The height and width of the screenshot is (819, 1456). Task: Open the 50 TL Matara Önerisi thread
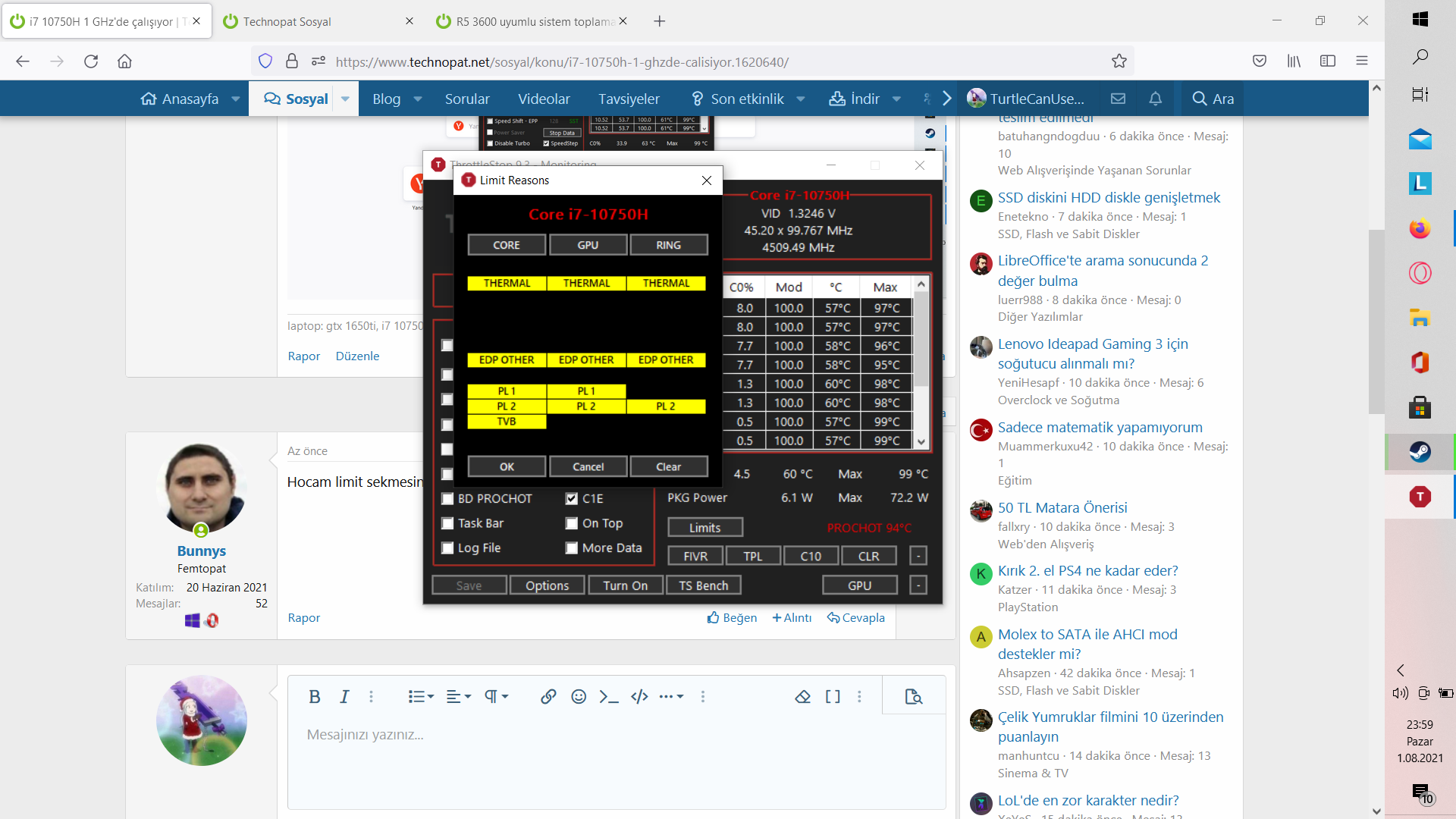(x=1062, y=507)
